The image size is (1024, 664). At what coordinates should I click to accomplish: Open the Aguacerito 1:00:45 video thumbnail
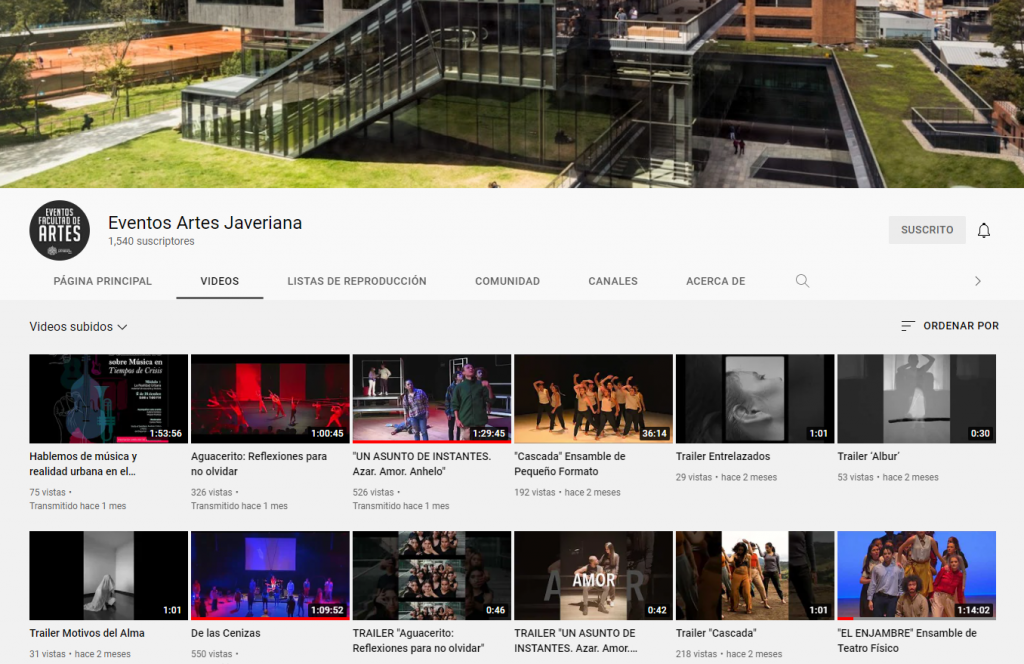(270, 399)
